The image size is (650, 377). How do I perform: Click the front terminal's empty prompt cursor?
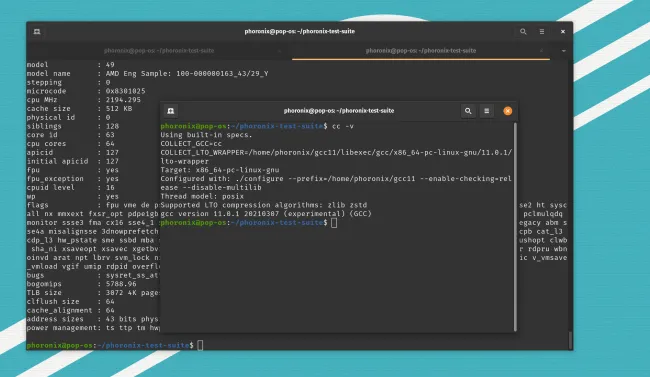coord(334,223)
